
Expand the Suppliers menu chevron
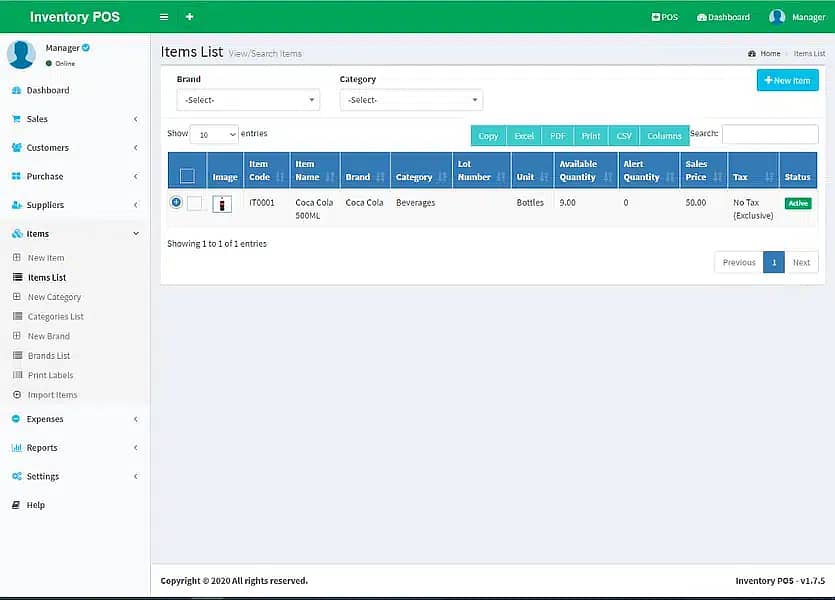click(136, 205)
